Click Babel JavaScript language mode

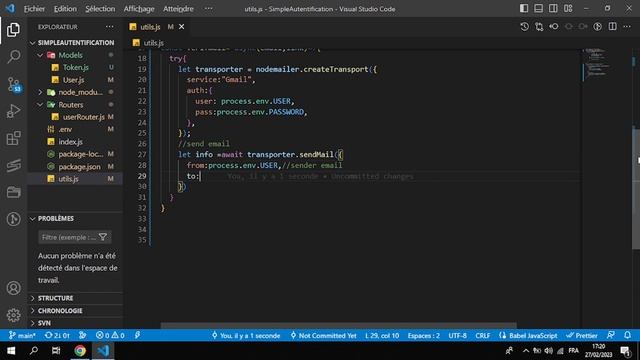point(528,336)
